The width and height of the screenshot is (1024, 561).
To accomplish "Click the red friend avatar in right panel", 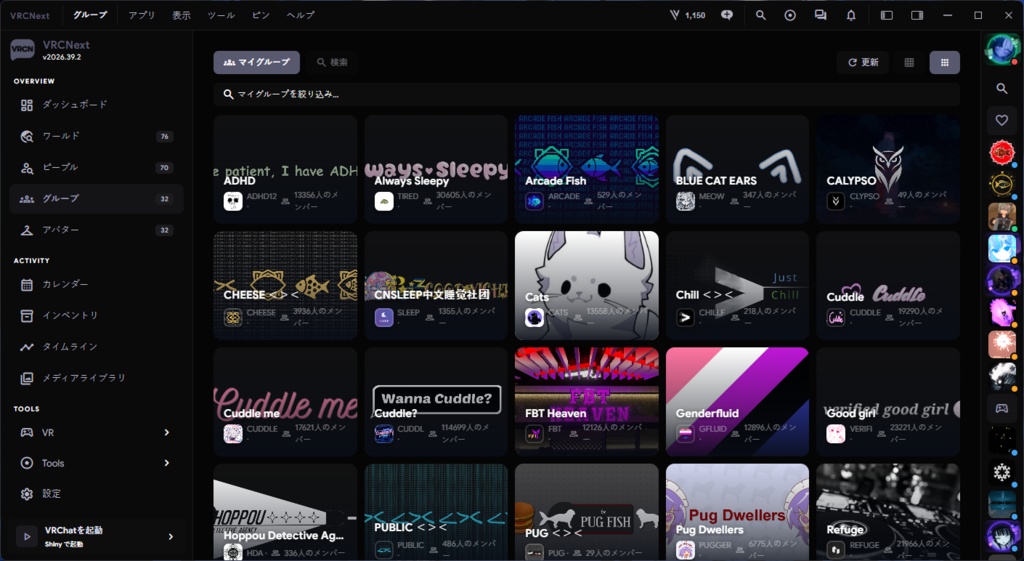I will [1001, 153].
